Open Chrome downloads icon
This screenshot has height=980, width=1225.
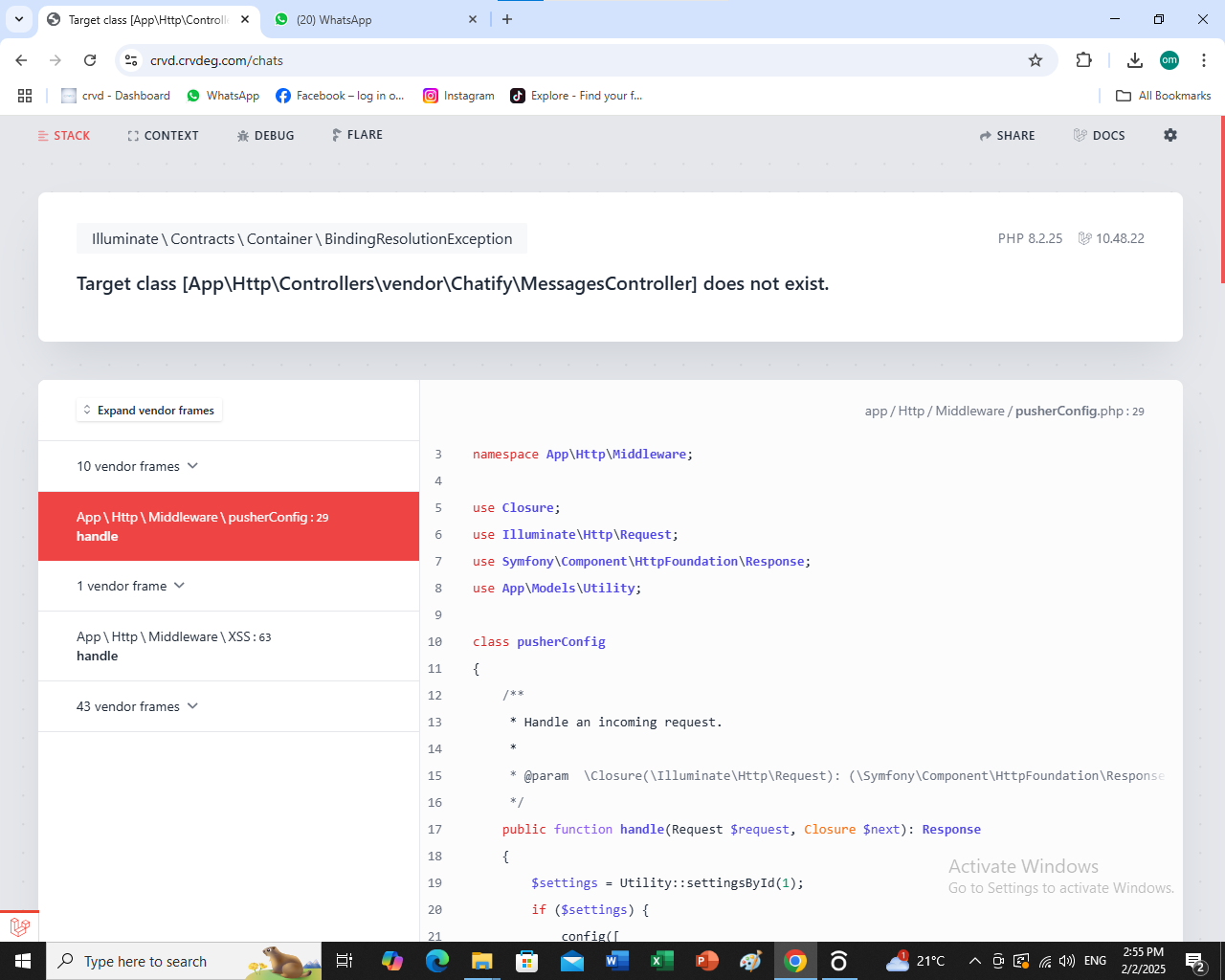click(1134, 60)
